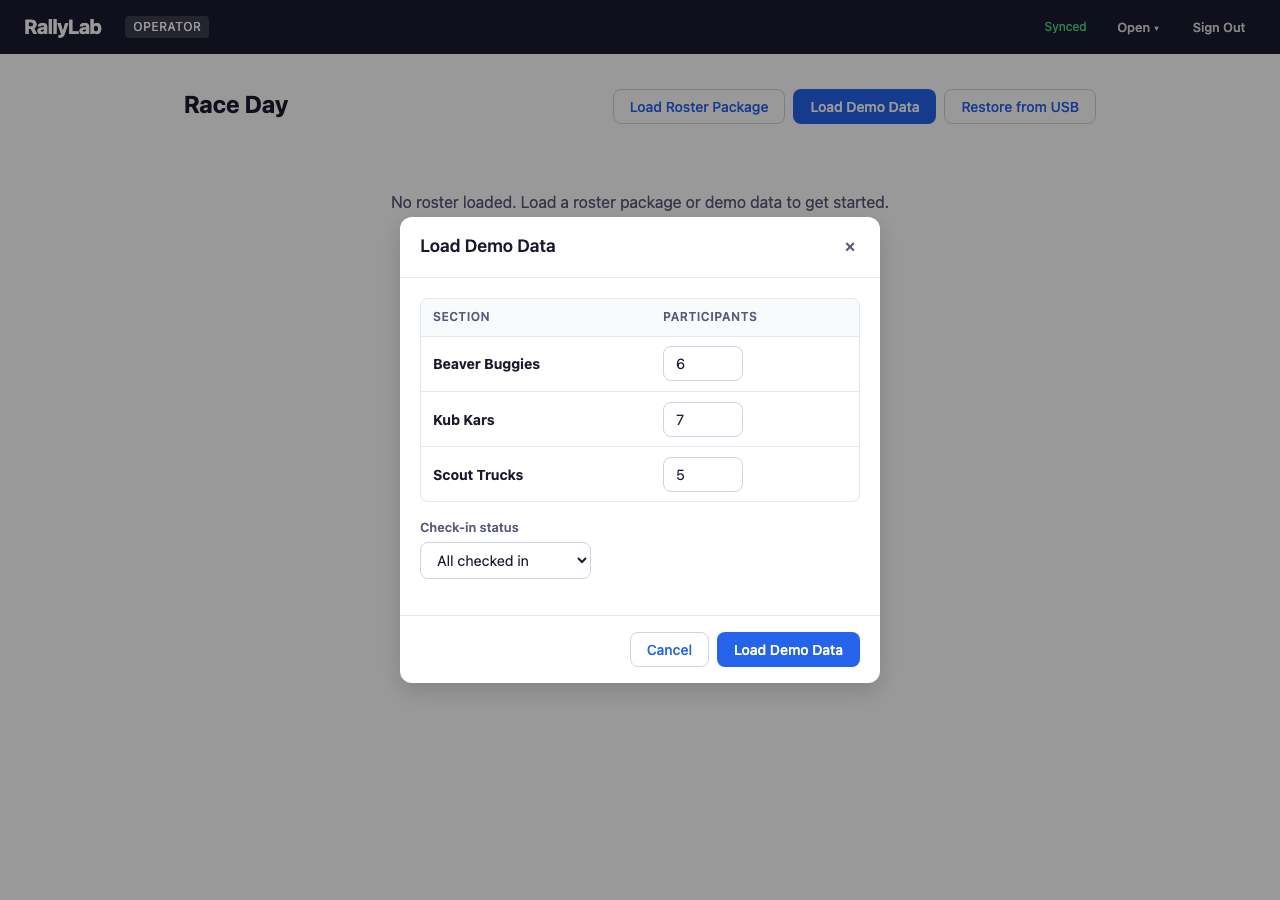Image resolution: width=1280 pixels, height=900 pixels.
Task: Click the Race Day page title
Action: tap(236, 104)
